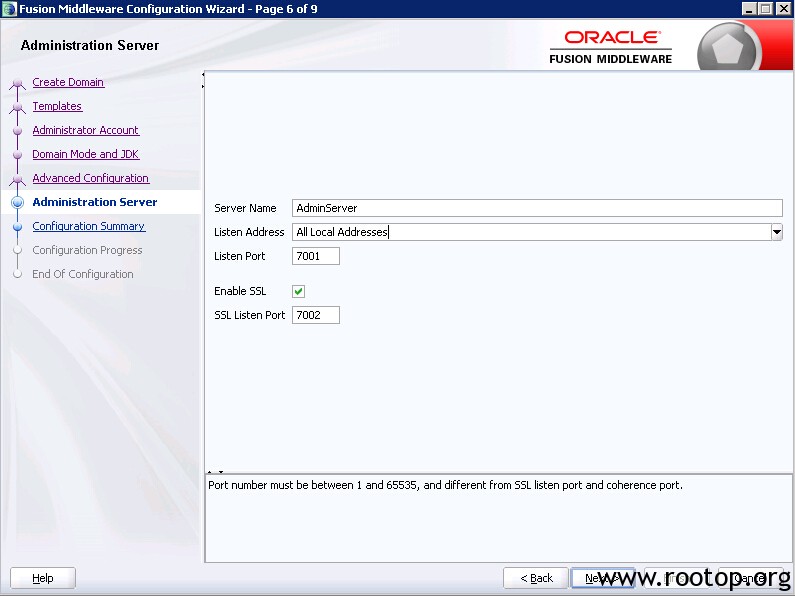Minimize the Configuration Wizard window
Viewport: 795px width, 596px height.
[x=750, y=9]
